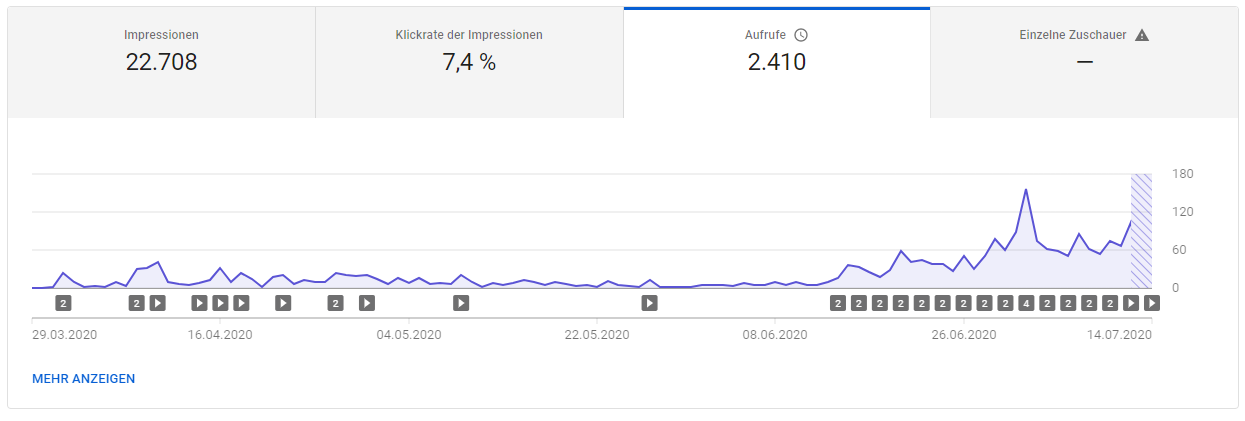Click the clock icon beside Aufrufe
Image resolution: width=1245 pixels, height=421 pixels.
(x=801, y=35)
